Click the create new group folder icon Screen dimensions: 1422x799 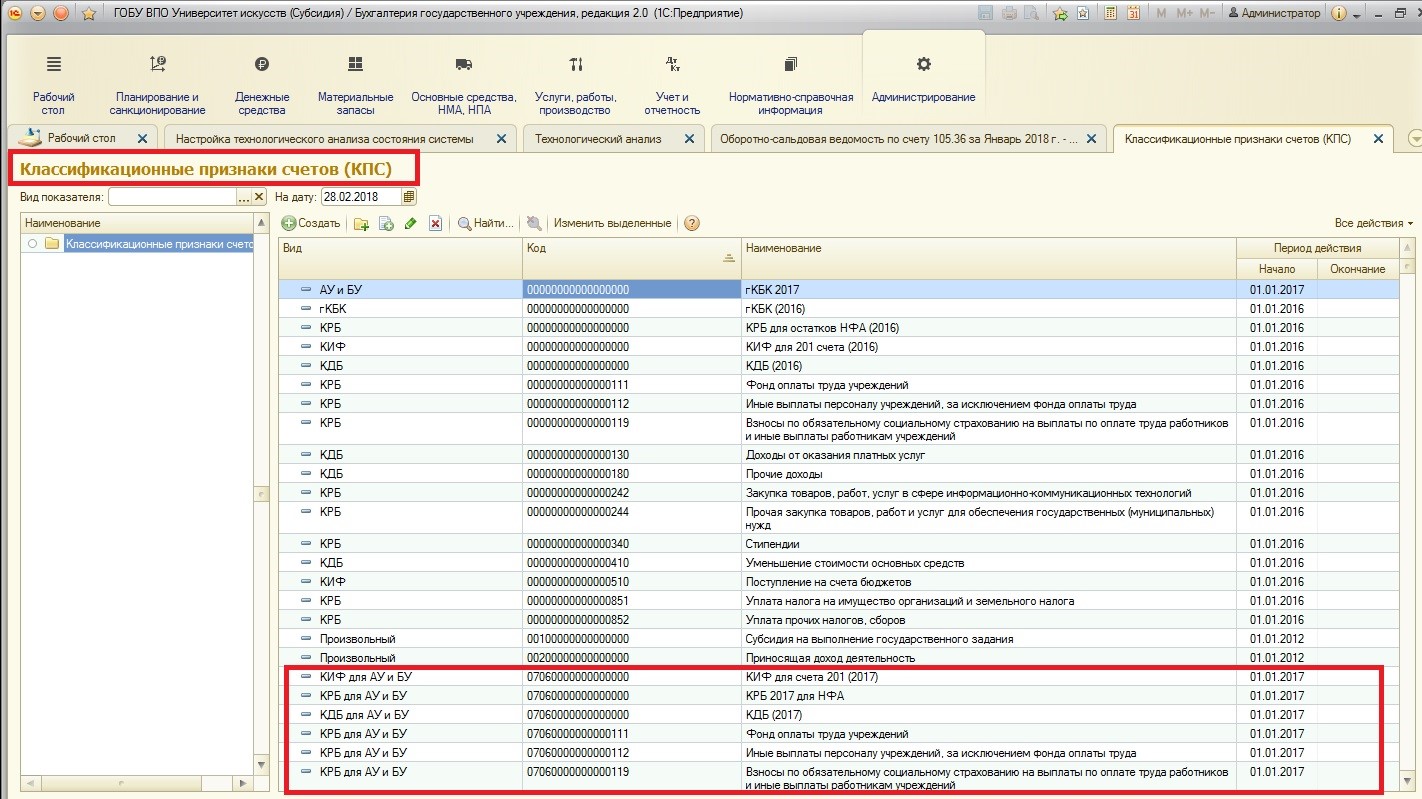(x=361, y=224)
